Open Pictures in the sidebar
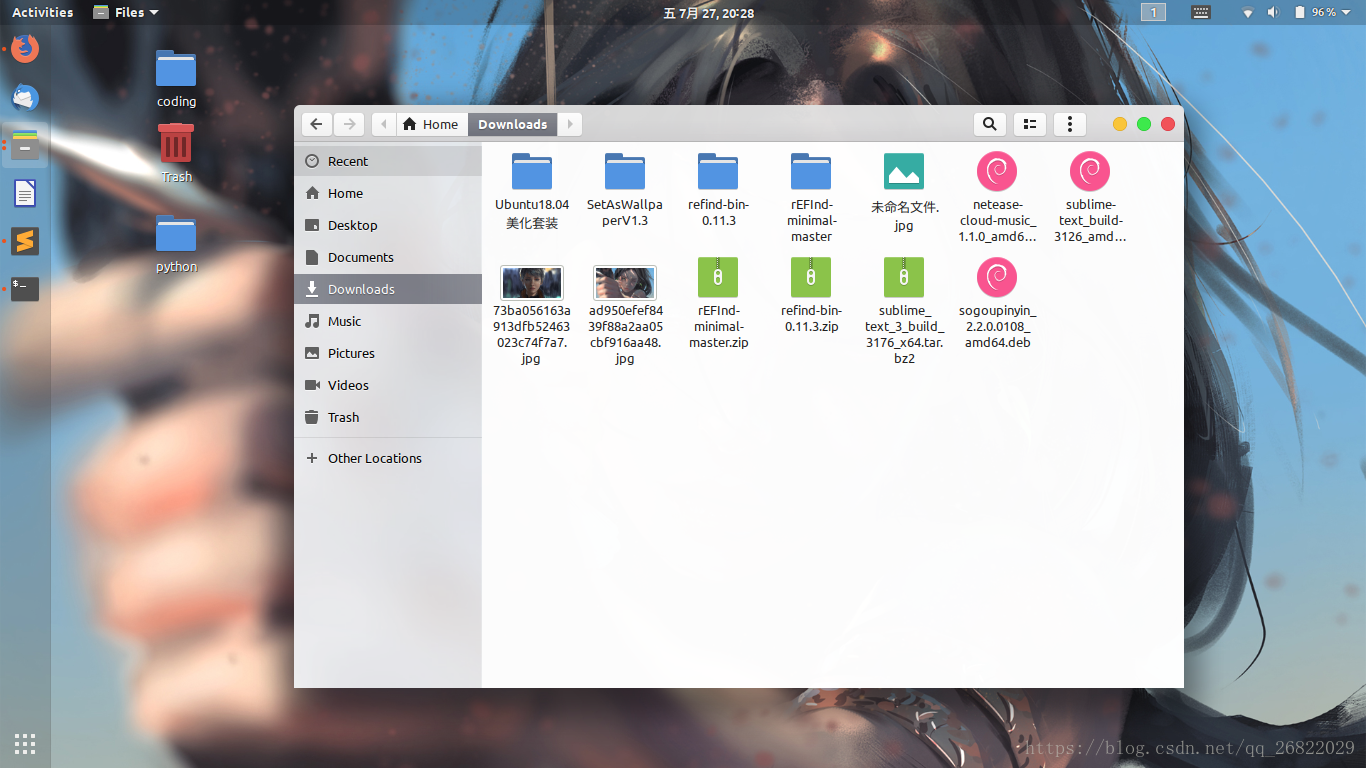Viewport: 1366px width, 768px height. coord(388,353)
